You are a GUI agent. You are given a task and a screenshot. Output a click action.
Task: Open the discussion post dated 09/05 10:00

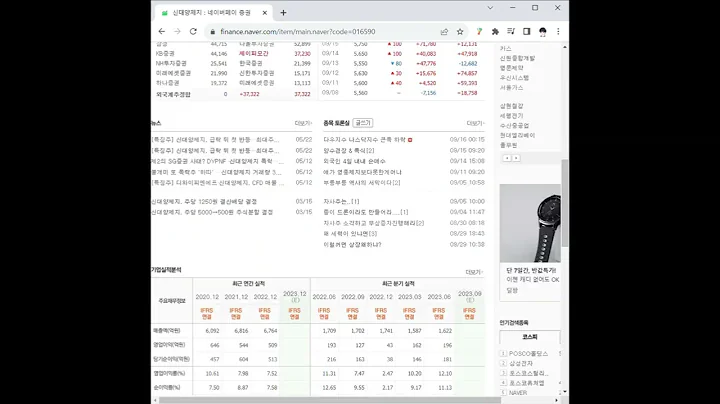coord(341,202)
